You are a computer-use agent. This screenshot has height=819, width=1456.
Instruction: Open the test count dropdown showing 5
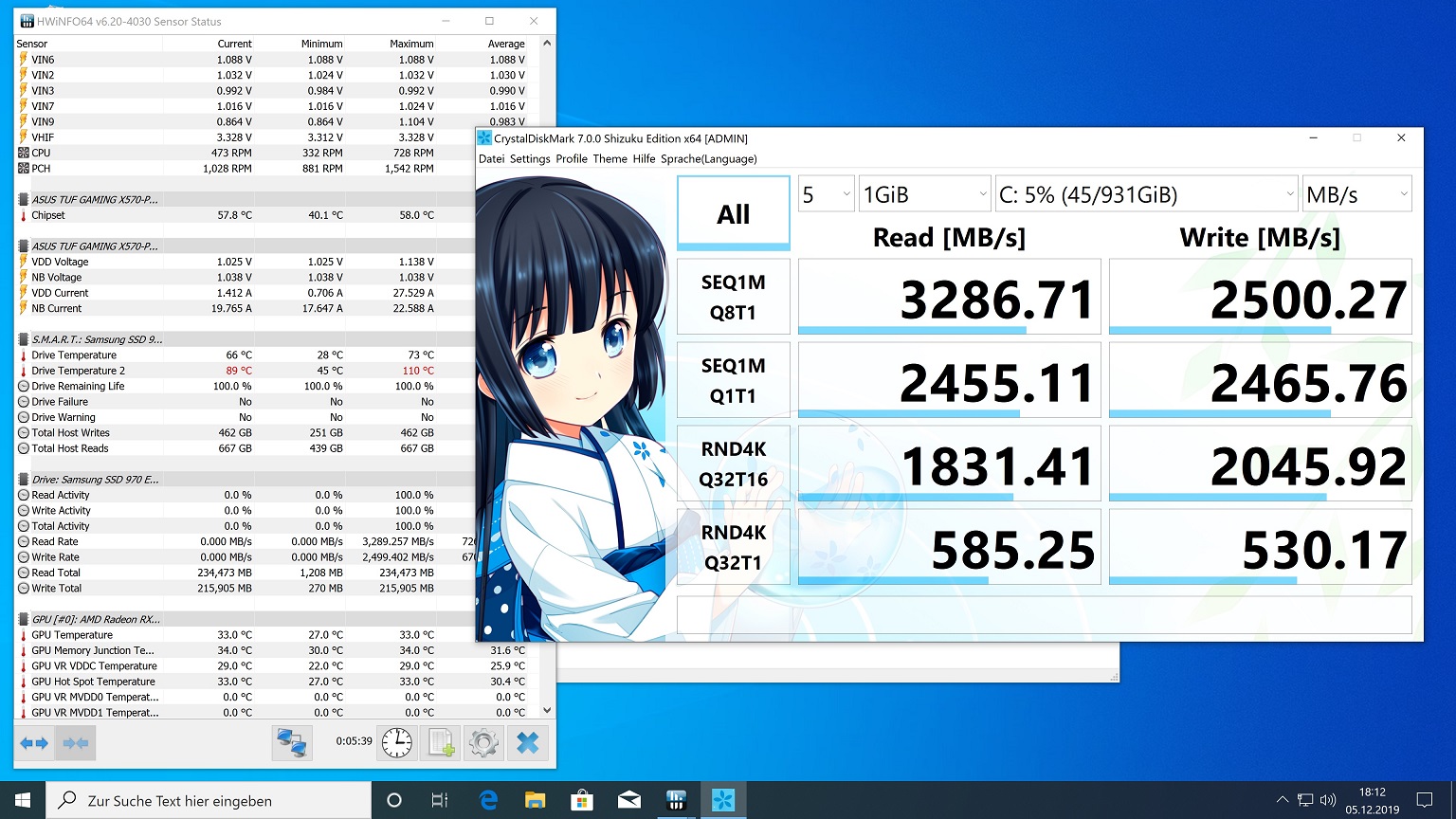coord(827,194)
